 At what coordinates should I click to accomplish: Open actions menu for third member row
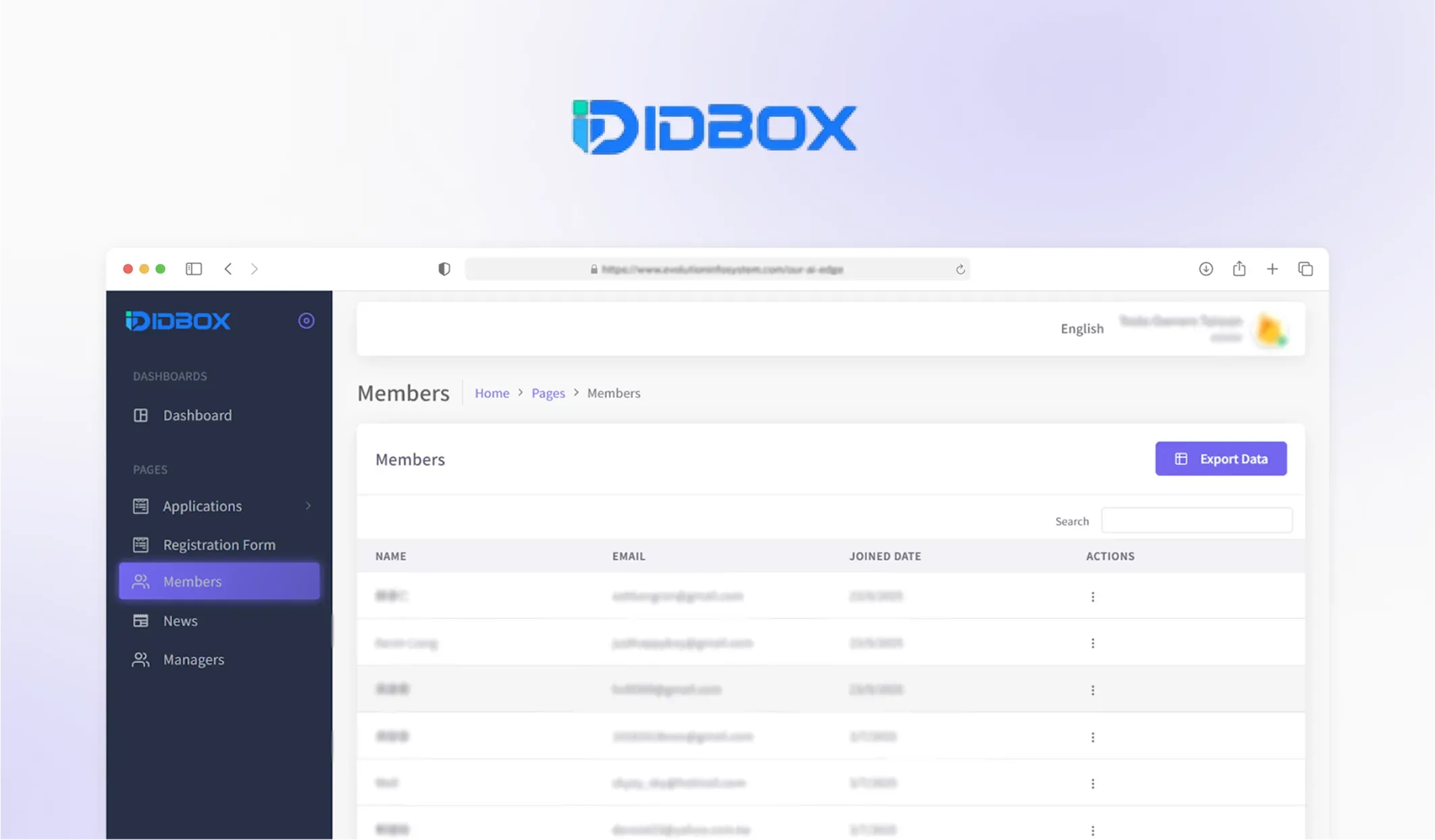(x=1092, y=690)
